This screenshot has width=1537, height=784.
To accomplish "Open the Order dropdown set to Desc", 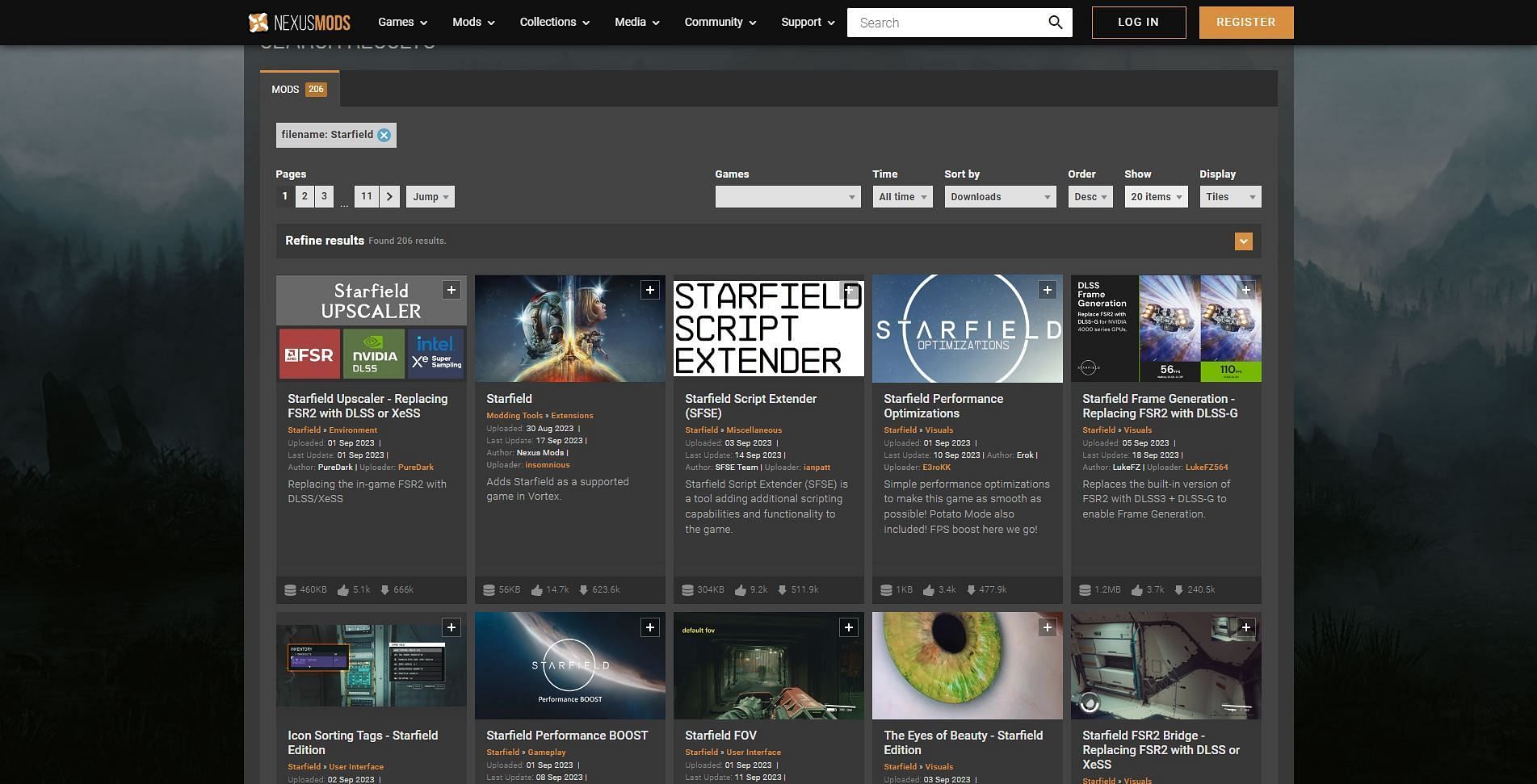I will pos(1090,196).
